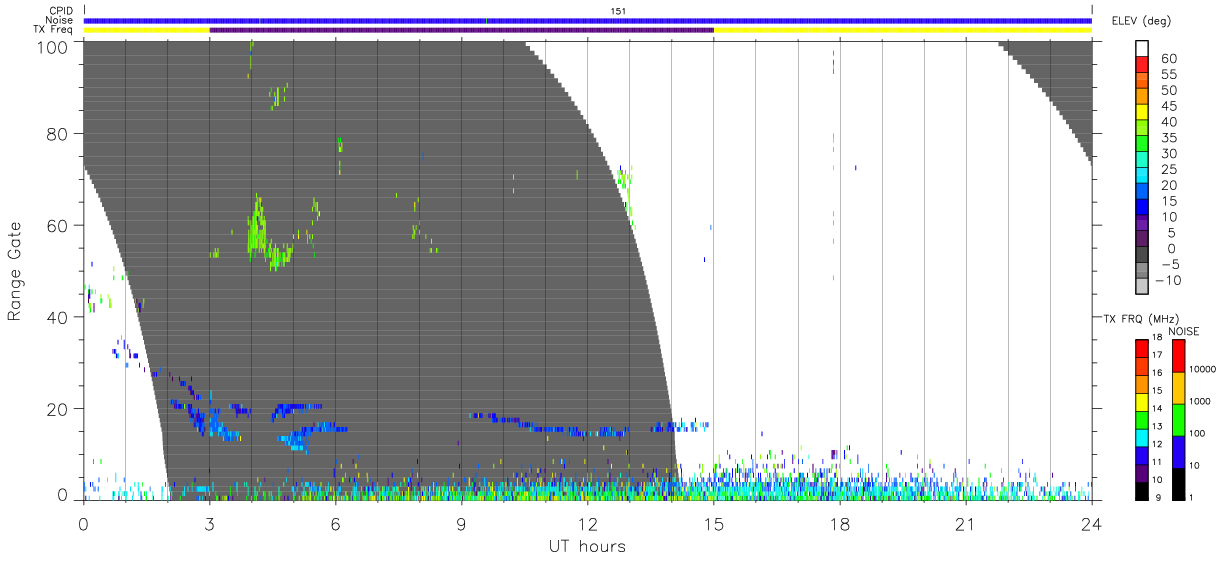This screenshot has height=567, width=1228.
Task: Click x-axis tick label 15
Action: (714, 524)
